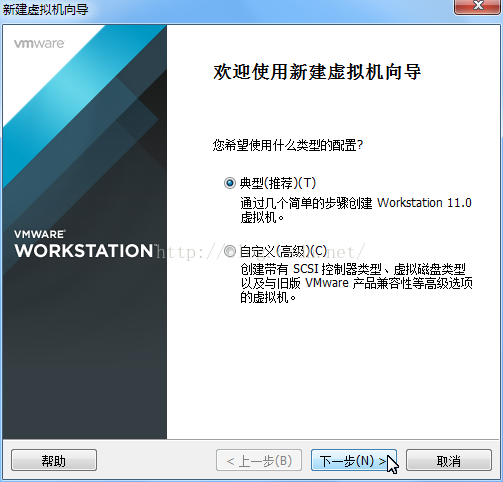Click the 典型(推荐)(T) option label

[278, 183]
